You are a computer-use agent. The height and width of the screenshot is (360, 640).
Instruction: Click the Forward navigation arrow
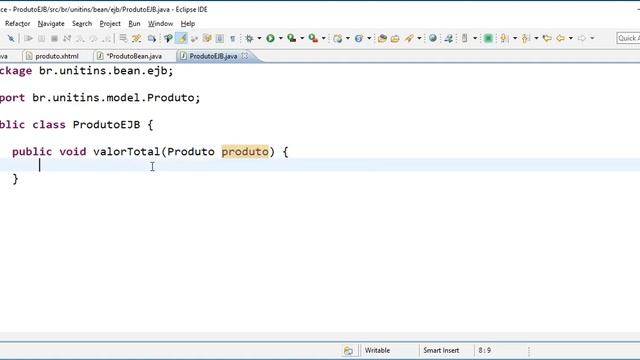coord(582,38)
